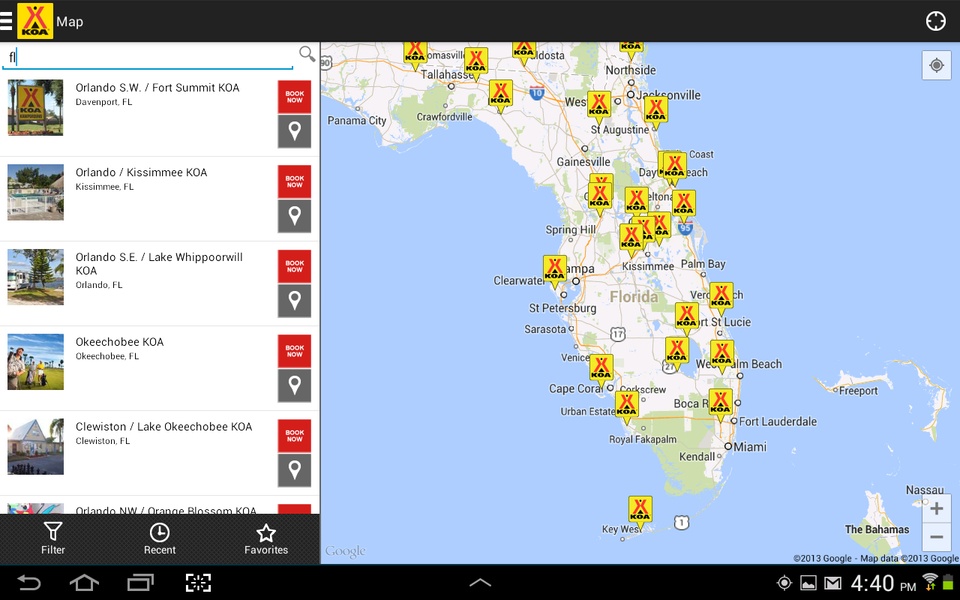Select the Key West KOA map marker
Screen dimensions: 960x600
click(640, 511)
